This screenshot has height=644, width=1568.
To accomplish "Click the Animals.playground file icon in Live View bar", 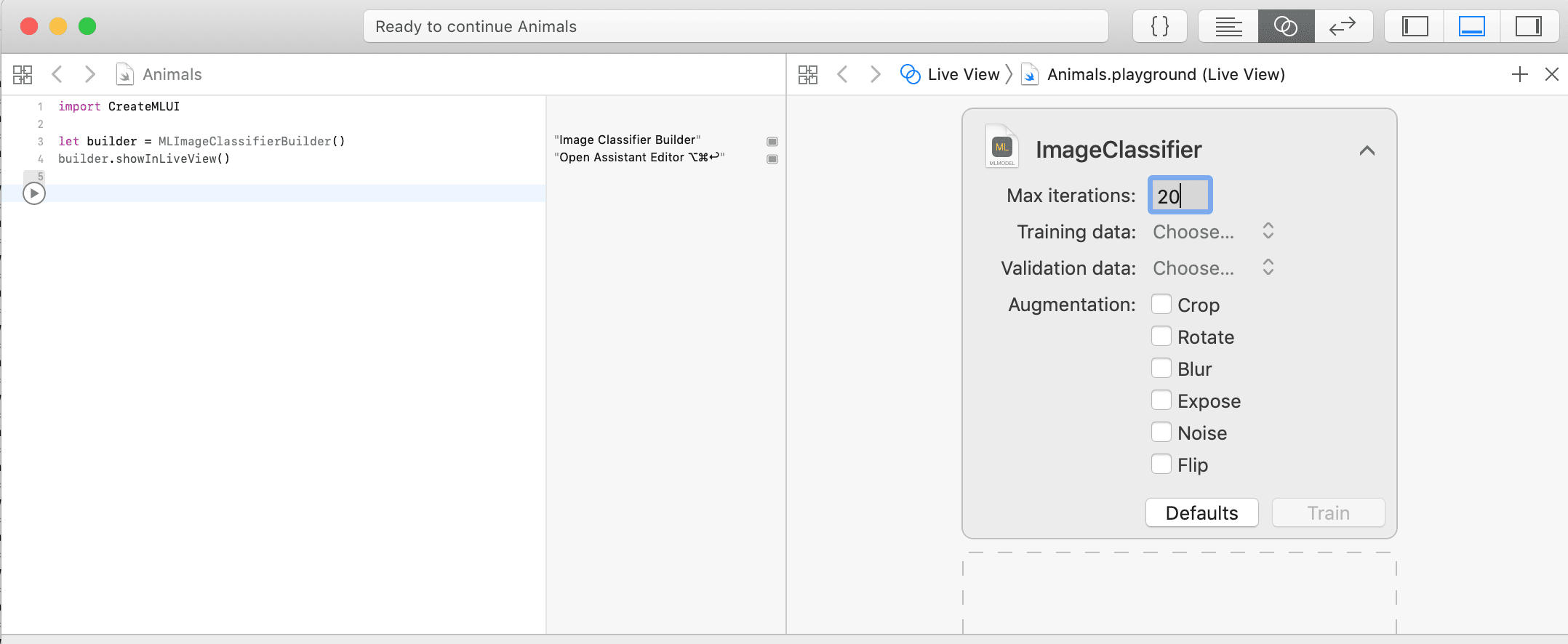I will tap(1030, 74).
